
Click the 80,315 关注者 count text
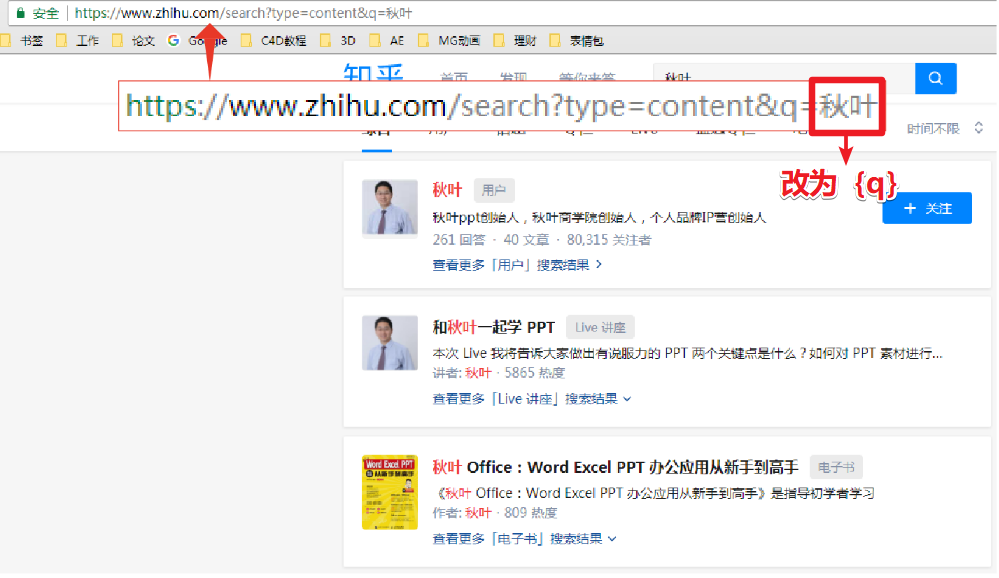[609, 240]
